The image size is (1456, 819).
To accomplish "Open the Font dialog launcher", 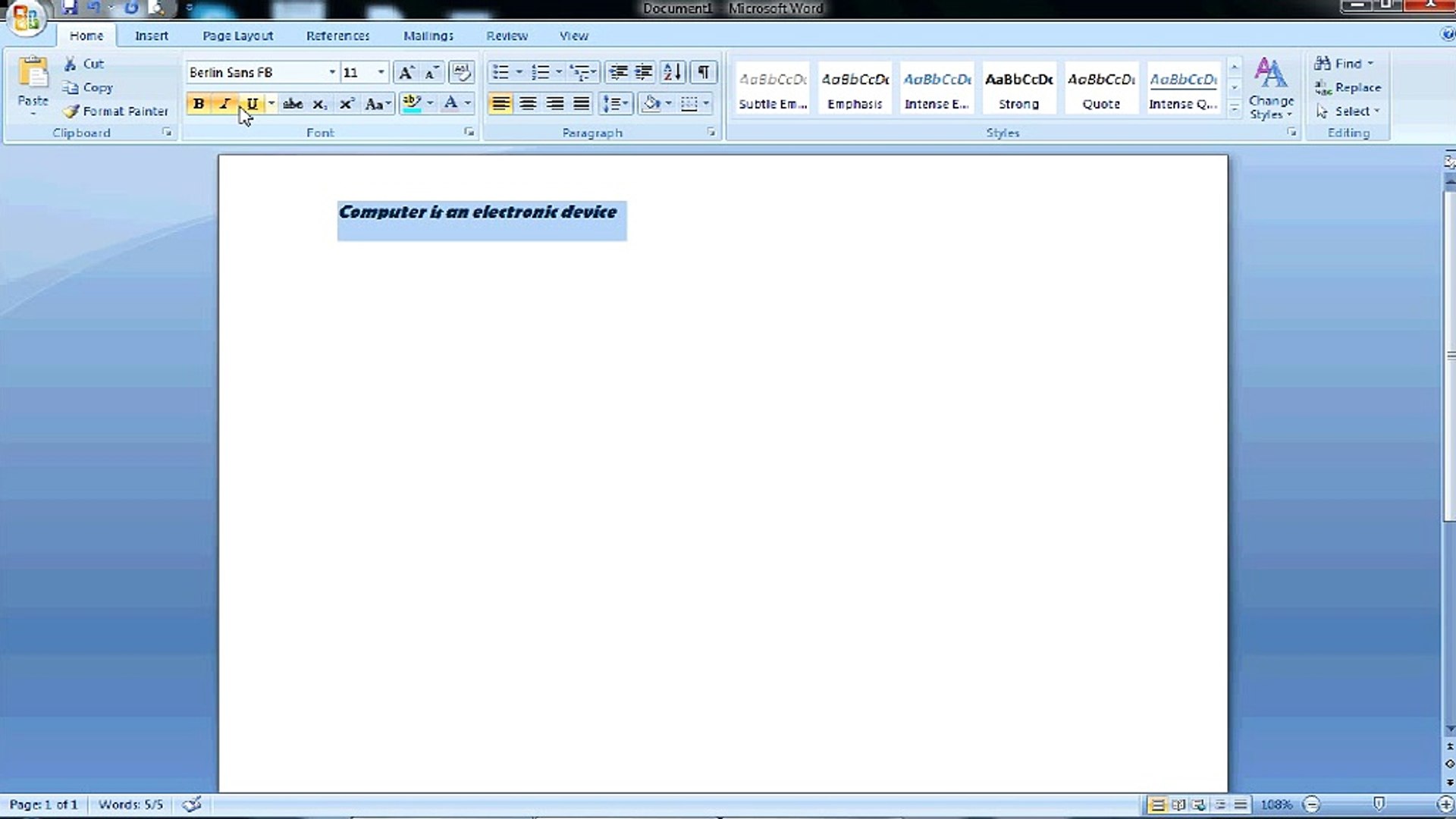I will pos(469,132).
